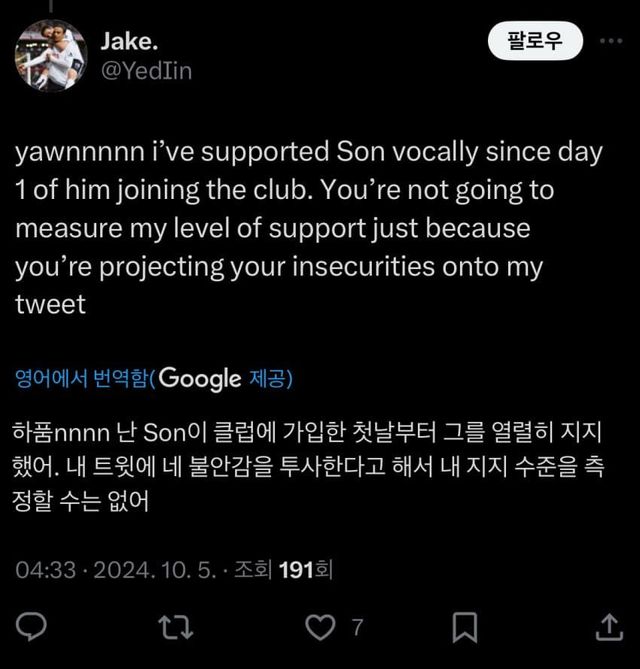Image resolution: width=640 pixels, height=669 pixels.
Task: Click the last word 'tweet' of the English post
Action: click(x=50, y=304)
